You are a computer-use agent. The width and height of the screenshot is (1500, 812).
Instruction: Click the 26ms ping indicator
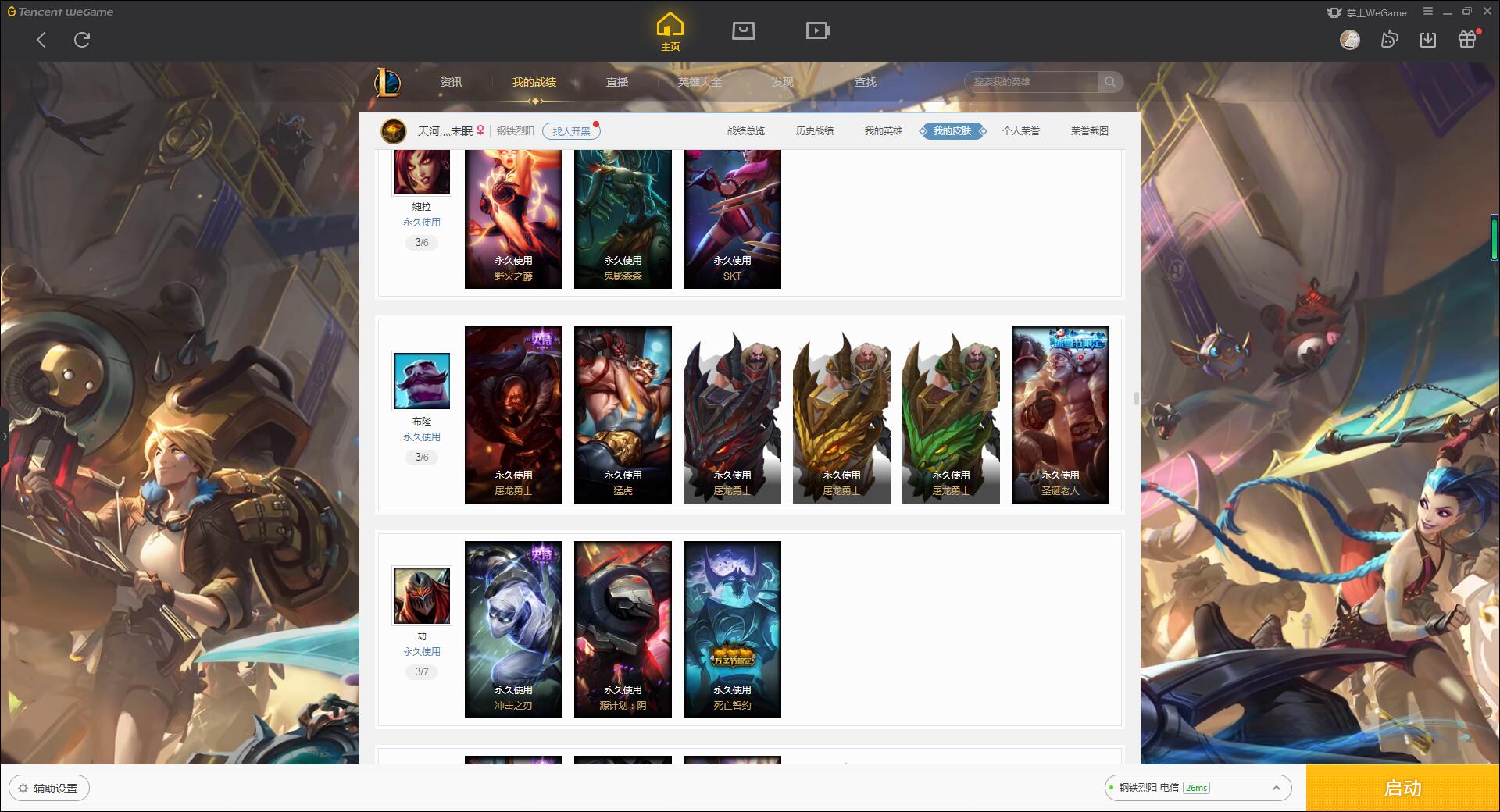tap(1196, 788)
